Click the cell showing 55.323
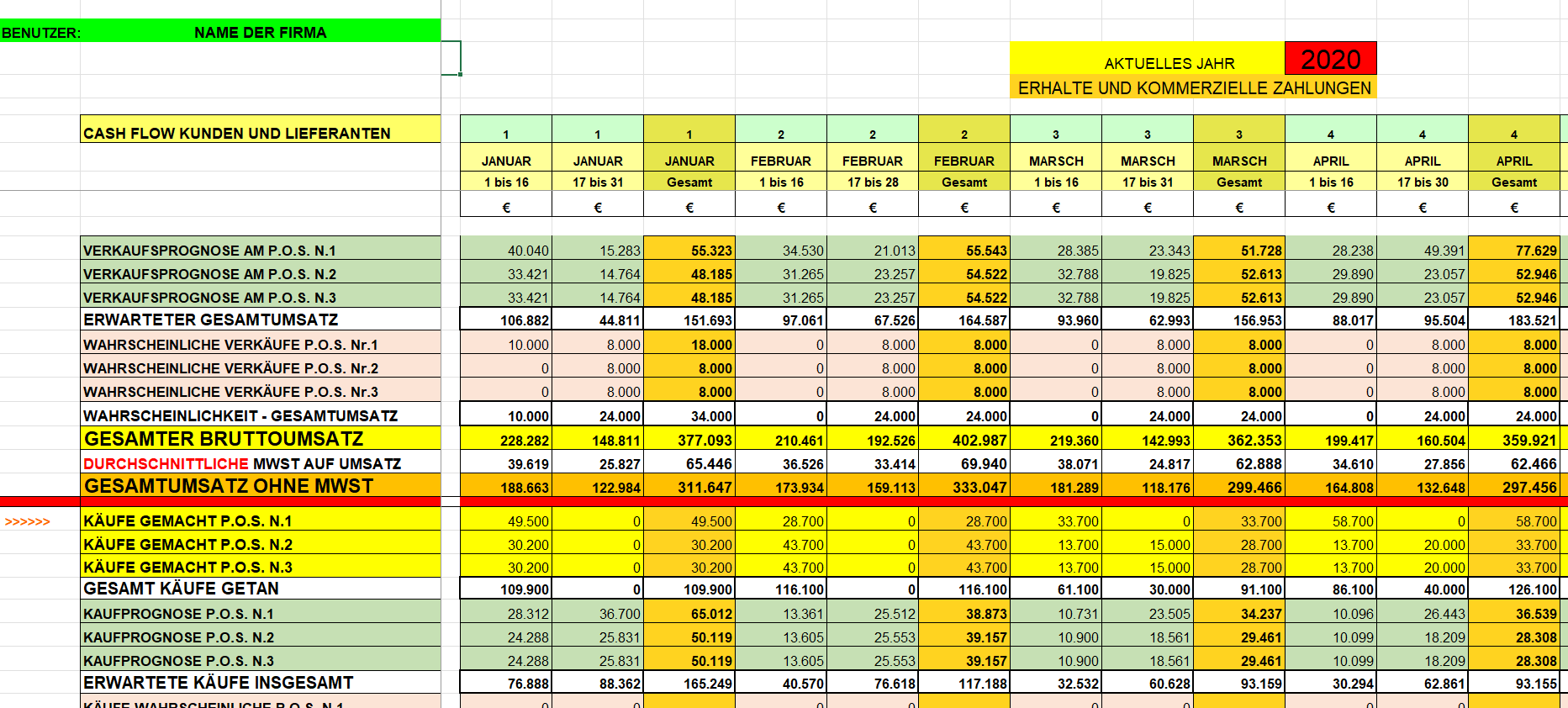The image size is (1568, 708). pos(689,250)
